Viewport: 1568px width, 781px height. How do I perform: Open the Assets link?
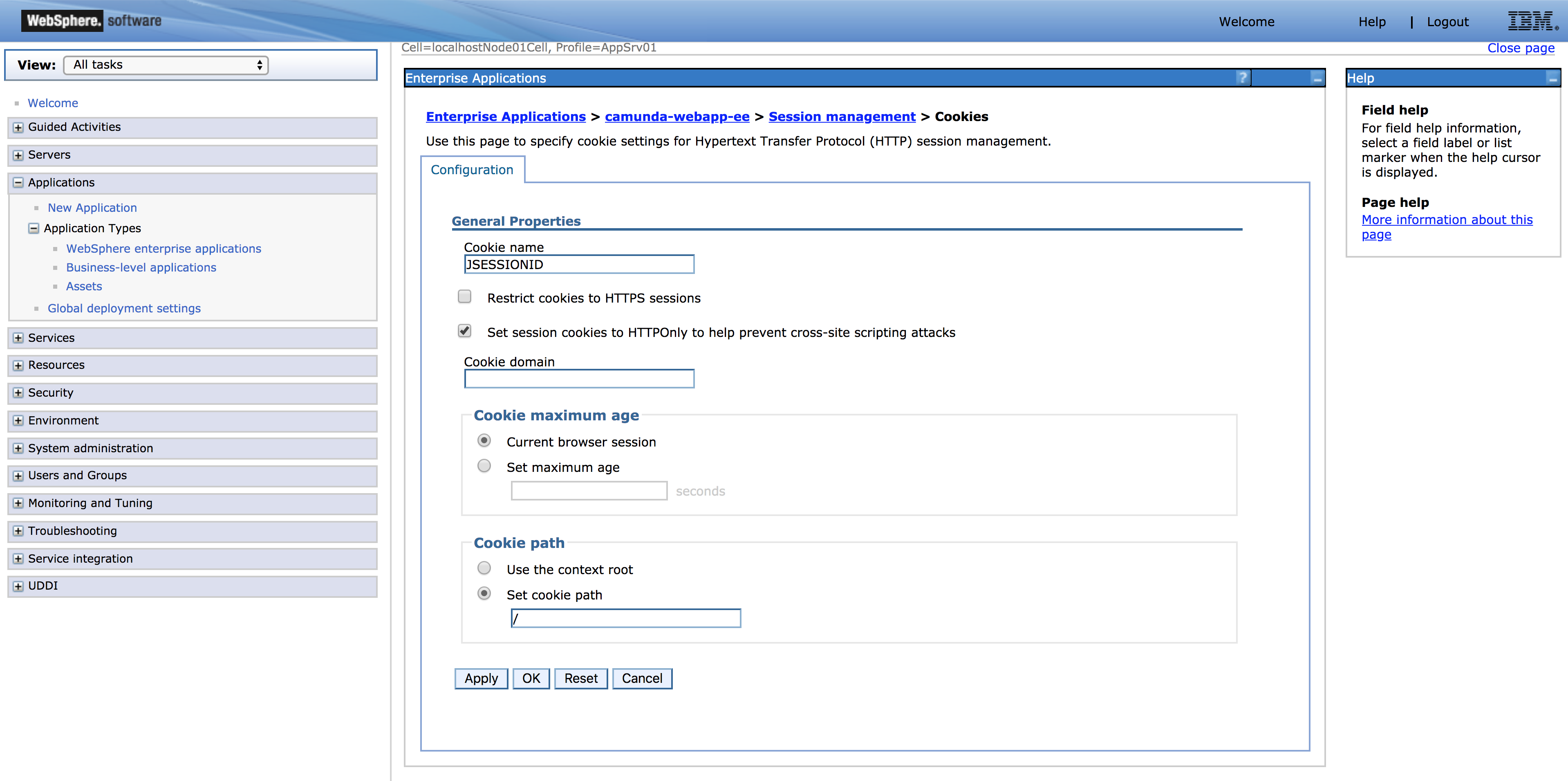pos(84,286)
